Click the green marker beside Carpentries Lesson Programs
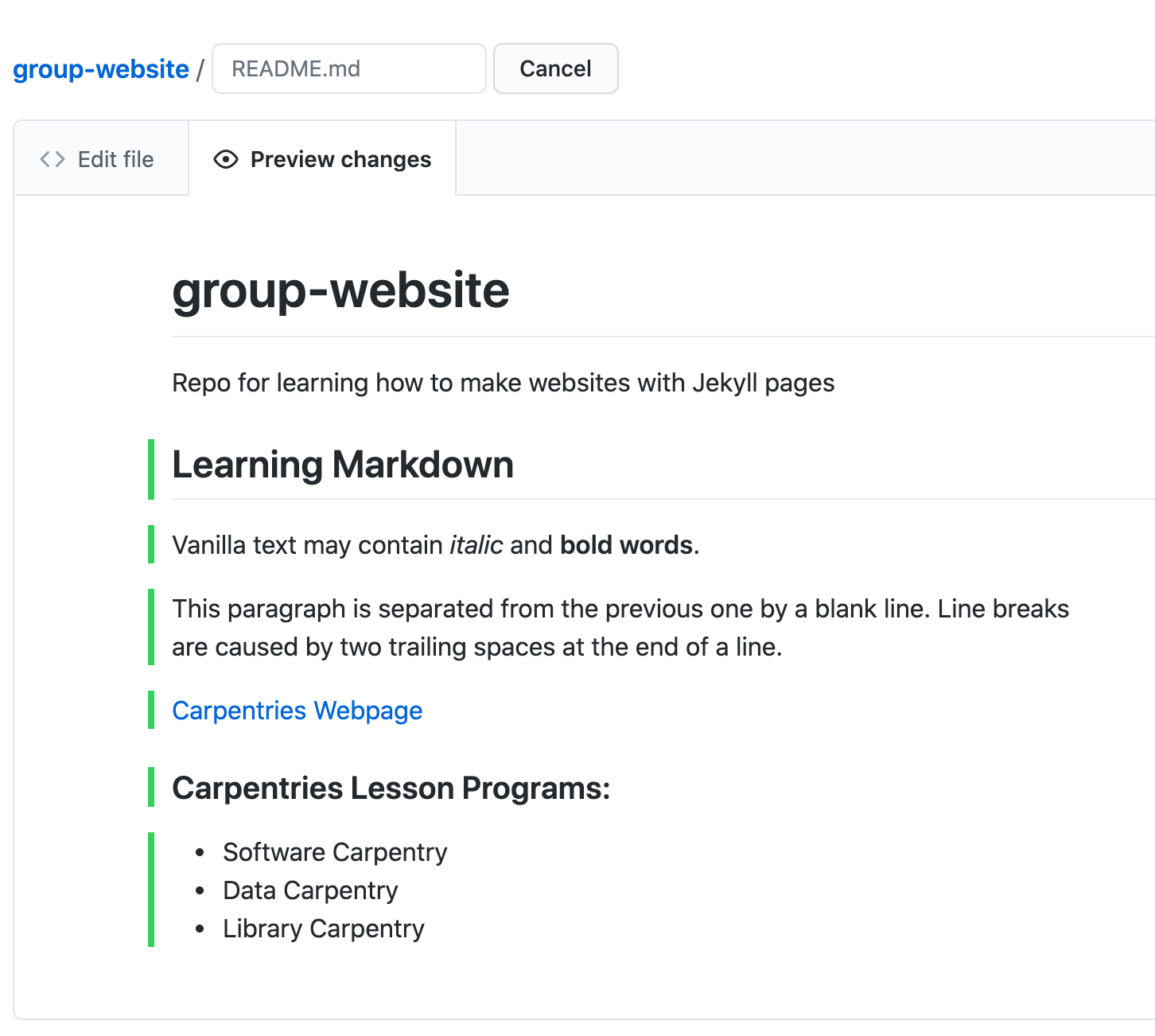Viewport: 1155px width, 1036px height. pyautogui.click(x=151, y=788)
